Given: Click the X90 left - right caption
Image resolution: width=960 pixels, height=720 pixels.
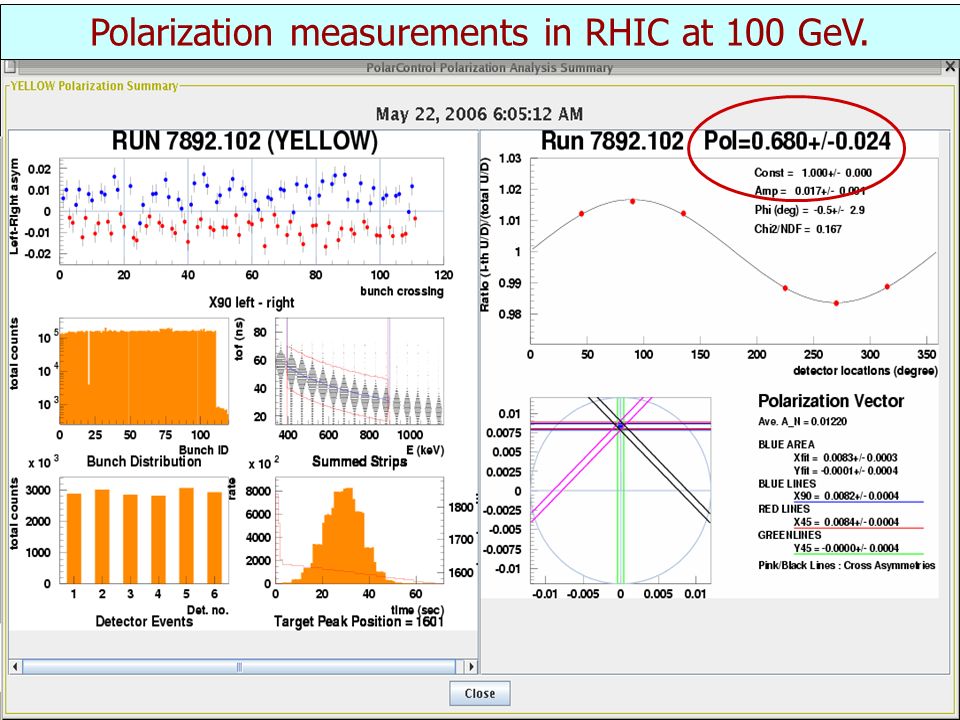Looking at the screenshot, I should pos(252,302).
